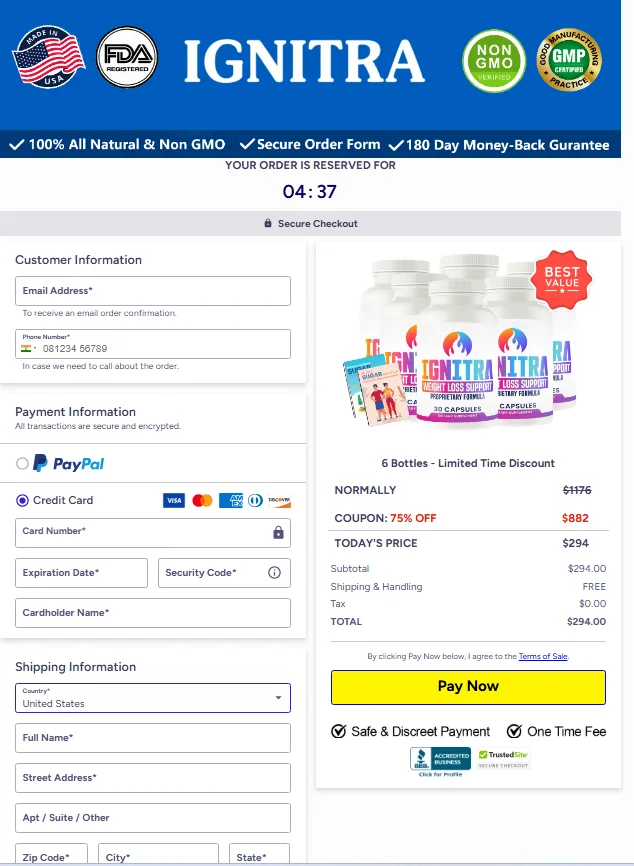Image resolution: width=634 pixels, height=866 pixels.
Task: Click the Made in USA flag badge
Action: [x=49, y=57]
